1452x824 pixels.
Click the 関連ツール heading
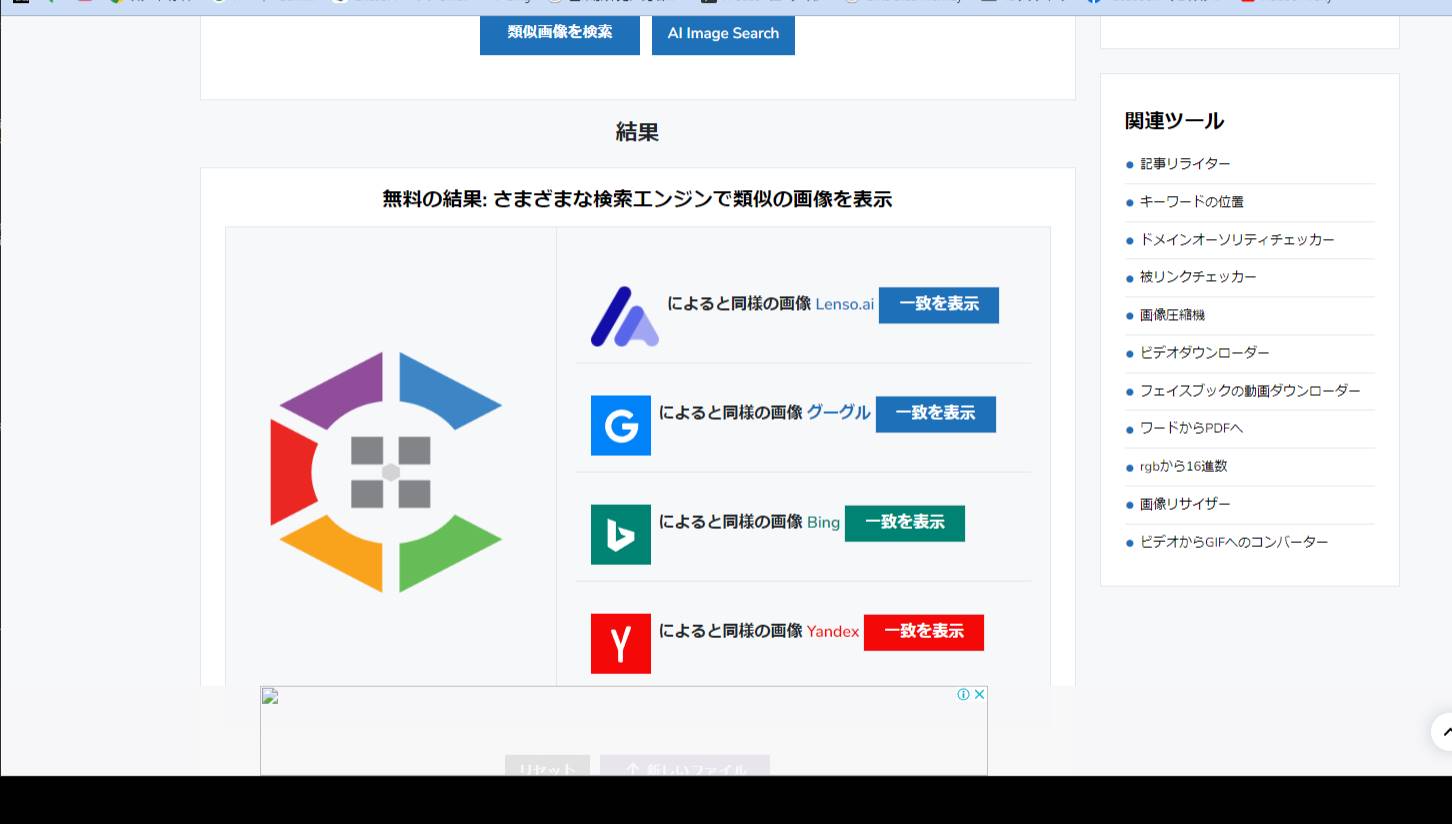(1174, 121)
